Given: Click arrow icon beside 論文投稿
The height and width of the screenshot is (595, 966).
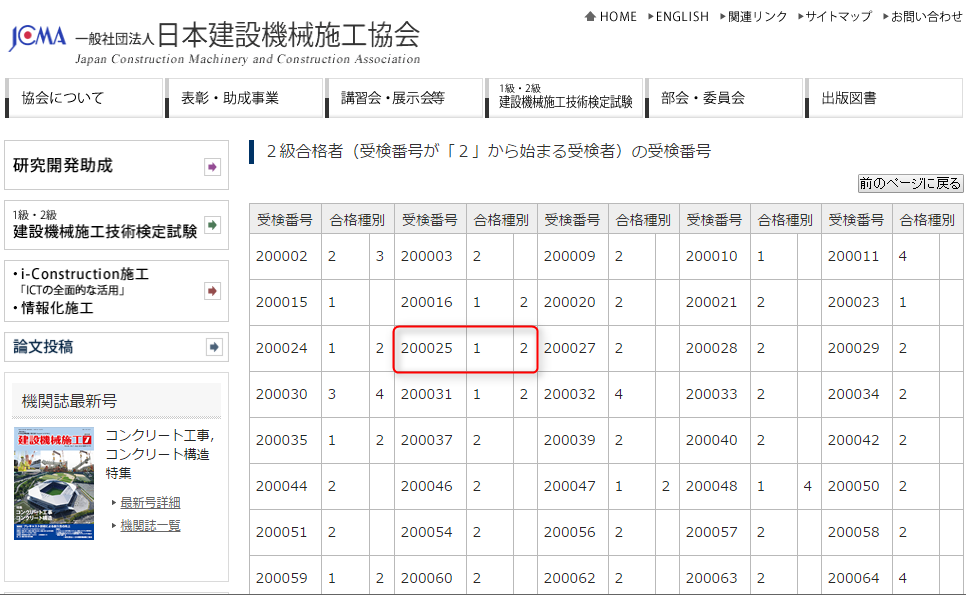Looking at the screenshot, I should (x=213, y=347).
